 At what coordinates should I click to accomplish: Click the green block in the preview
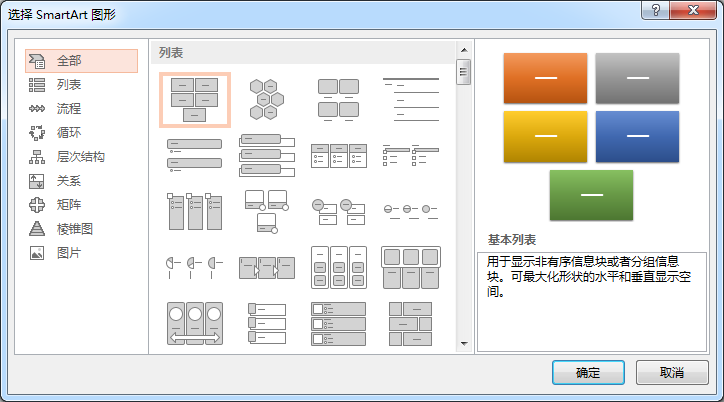591,195
